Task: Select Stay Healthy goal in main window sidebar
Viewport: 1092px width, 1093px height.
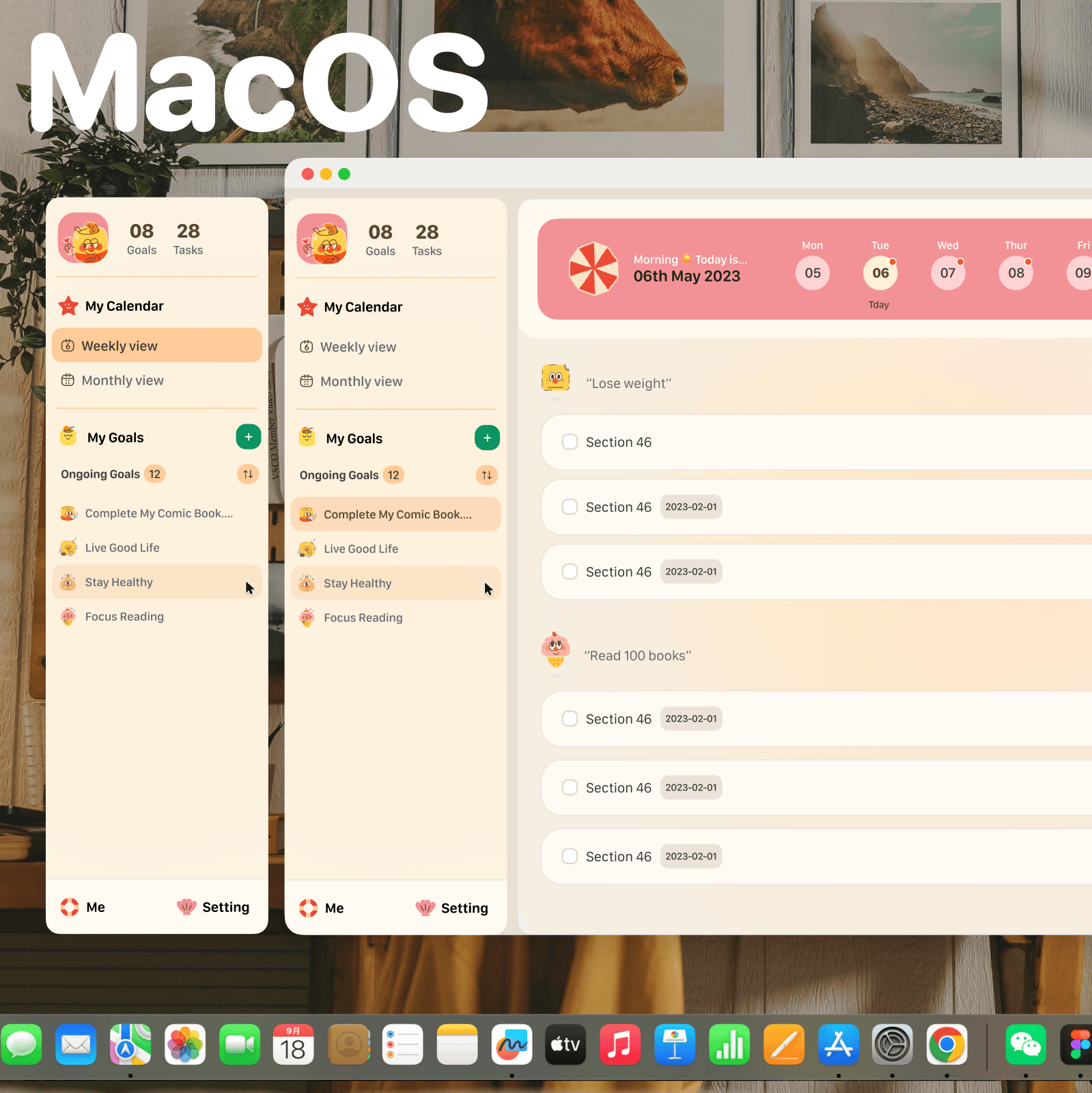Action: pos(395,583)
